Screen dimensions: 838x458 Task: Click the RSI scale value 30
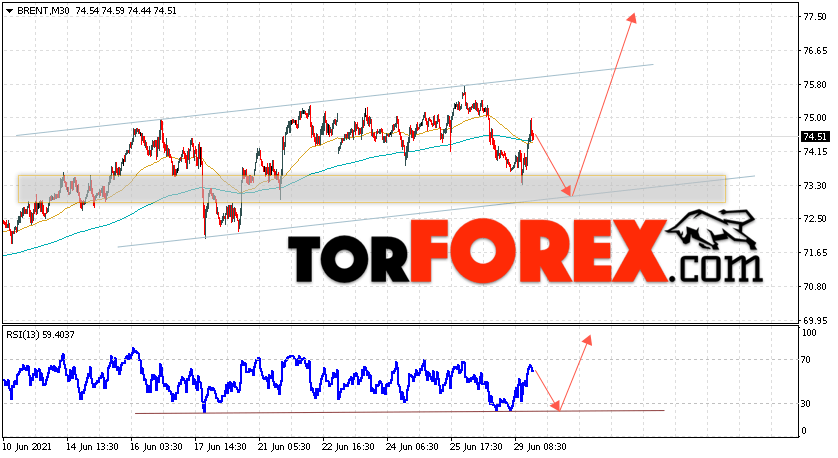[x=807, y=403]
